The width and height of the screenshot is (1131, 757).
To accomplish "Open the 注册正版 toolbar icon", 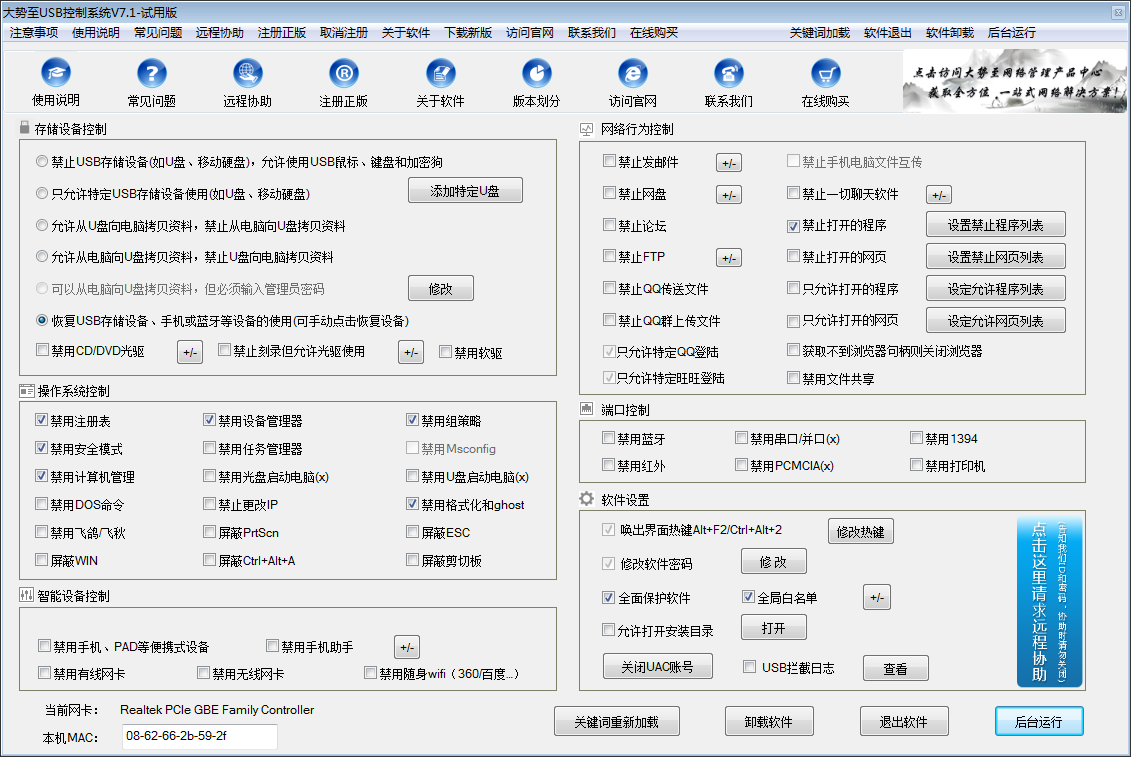I will click(344, 74).
